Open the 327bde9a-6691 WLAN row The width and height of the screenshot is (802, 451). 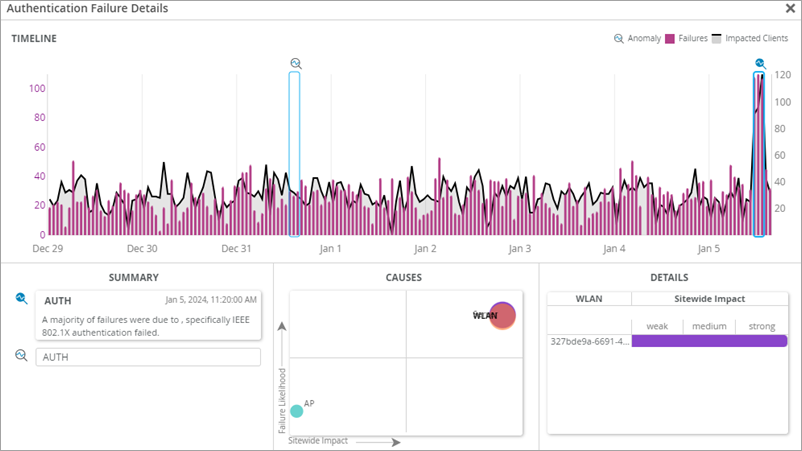coord(589,341)
